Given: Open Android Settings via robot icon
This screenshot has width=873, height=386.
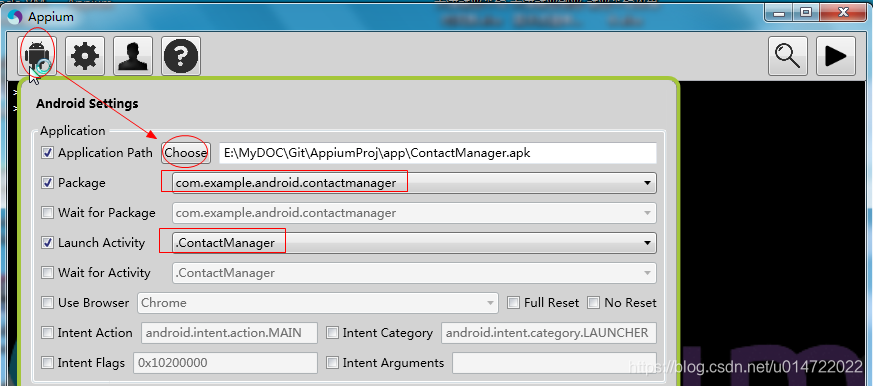Looking at the screenshot, I should point(36,56).
